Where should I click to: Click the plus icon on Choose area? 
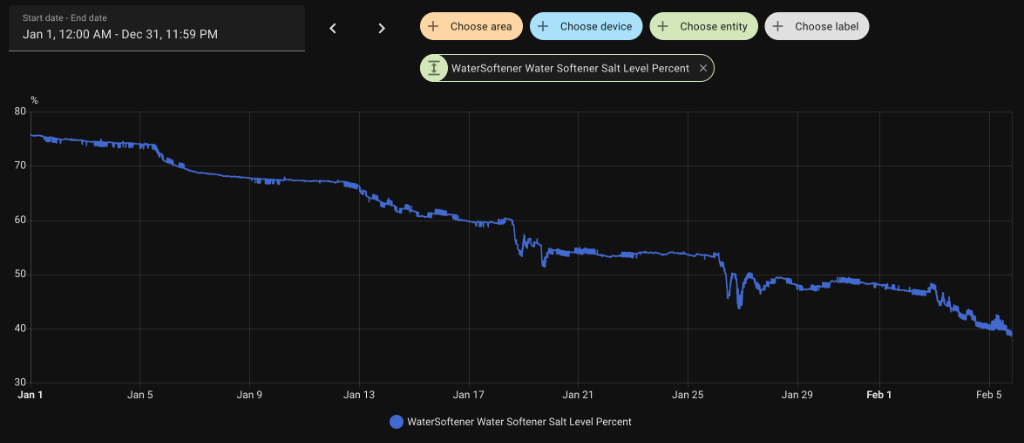(x=434, y=26)
